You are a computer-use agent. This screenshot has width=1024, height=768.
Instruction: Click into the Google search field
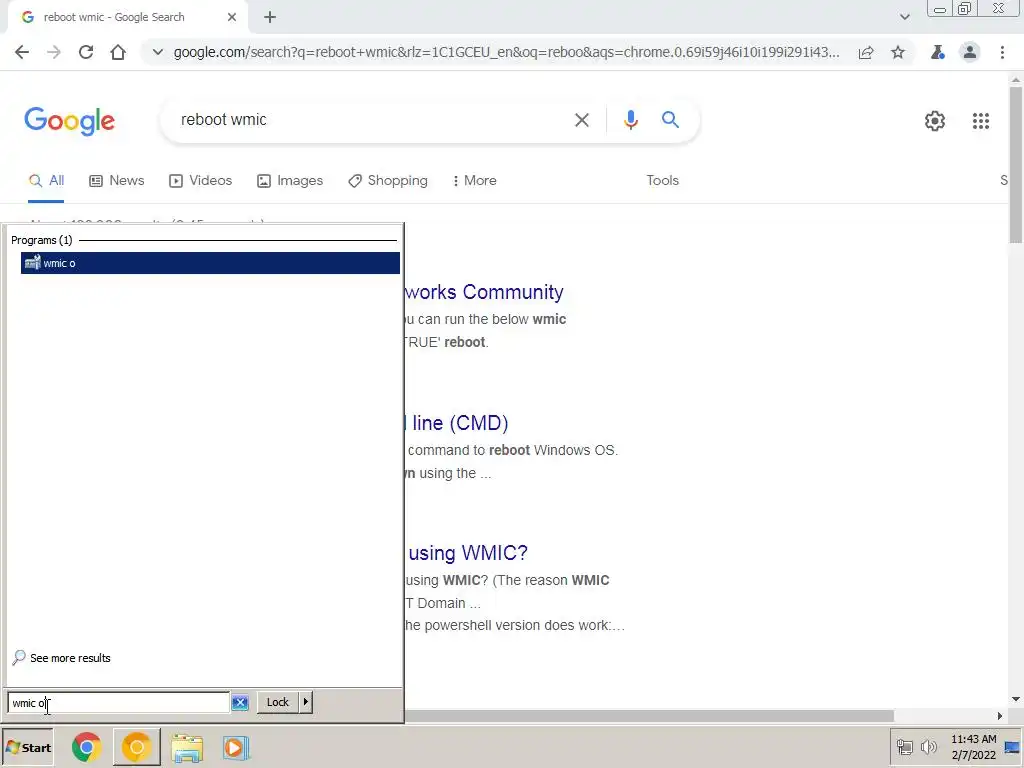coord(372,120)
